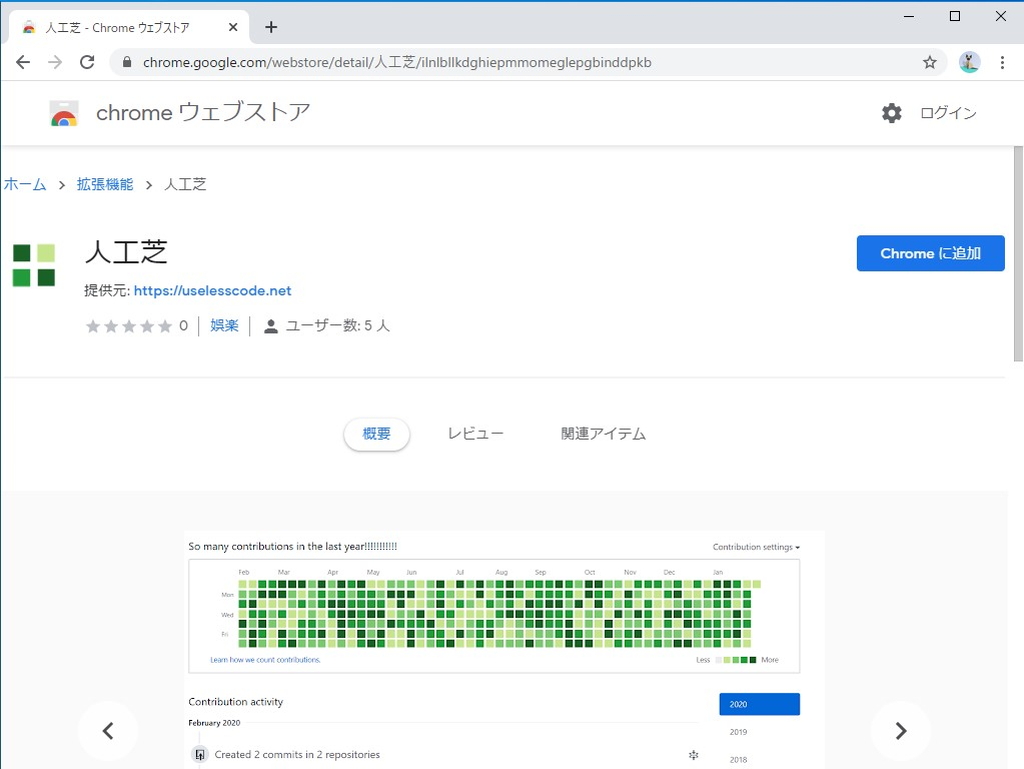Viewport: 1024px width, 769px height.
Task: Add the extension with Chrome に追加
Action: pyautogui.click(x=930, y=253)
